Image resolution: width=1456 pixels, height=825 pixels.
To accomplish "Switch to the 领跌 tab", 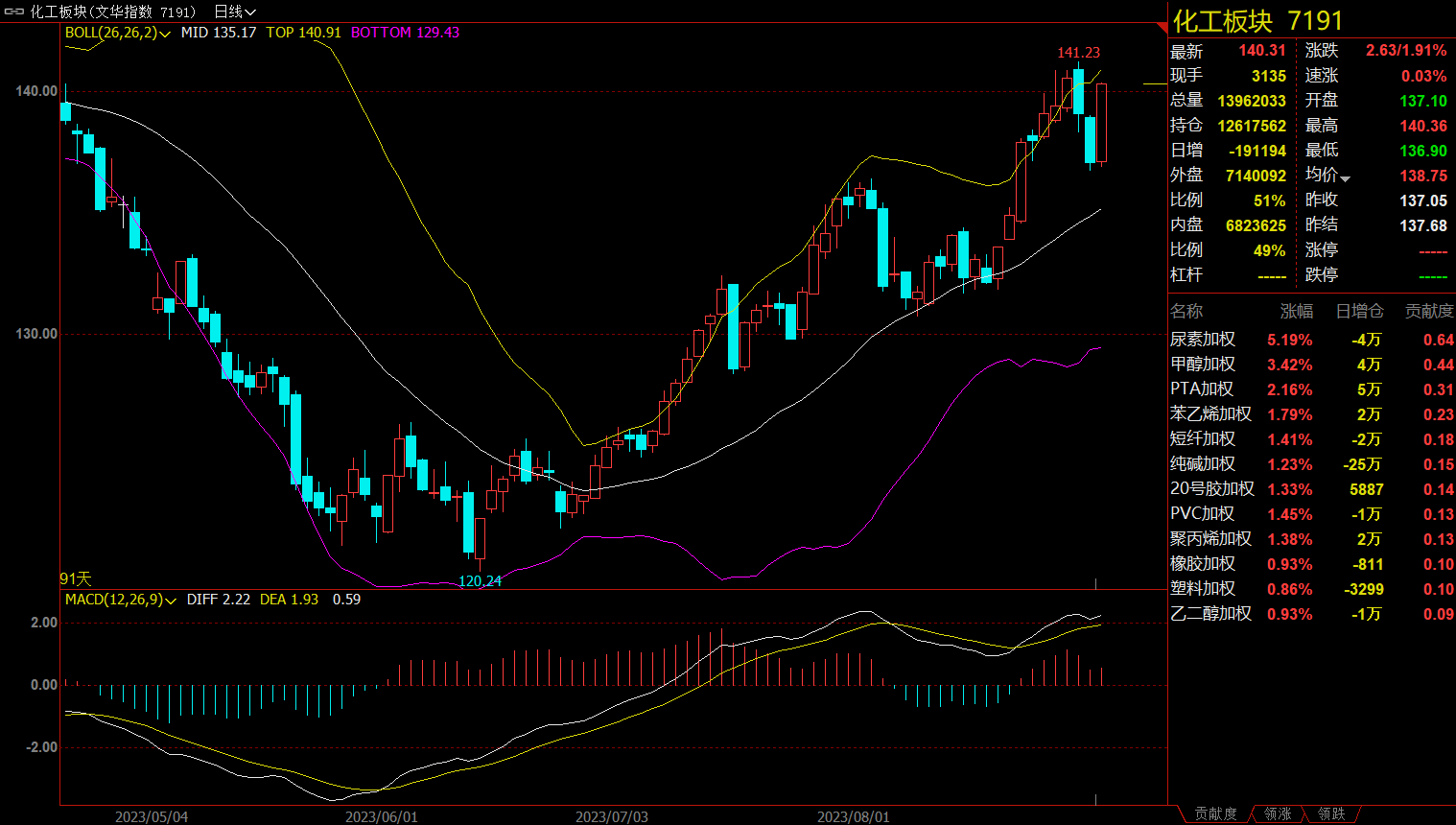I will pyautogui.click(x=1331, y=813).
